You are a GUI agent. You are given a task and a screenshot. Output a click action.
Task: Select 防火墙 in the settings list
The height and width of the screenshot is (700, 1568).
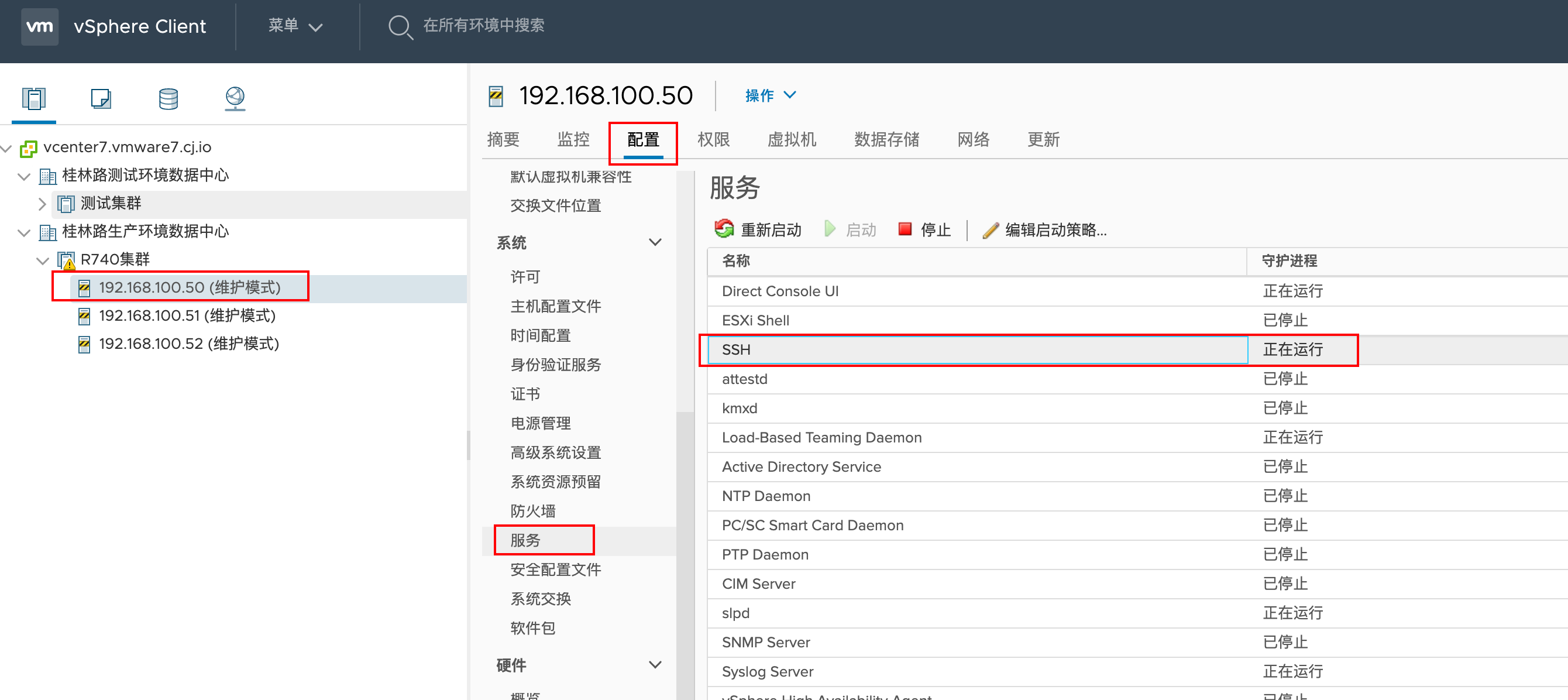click(x=532, y=511)
